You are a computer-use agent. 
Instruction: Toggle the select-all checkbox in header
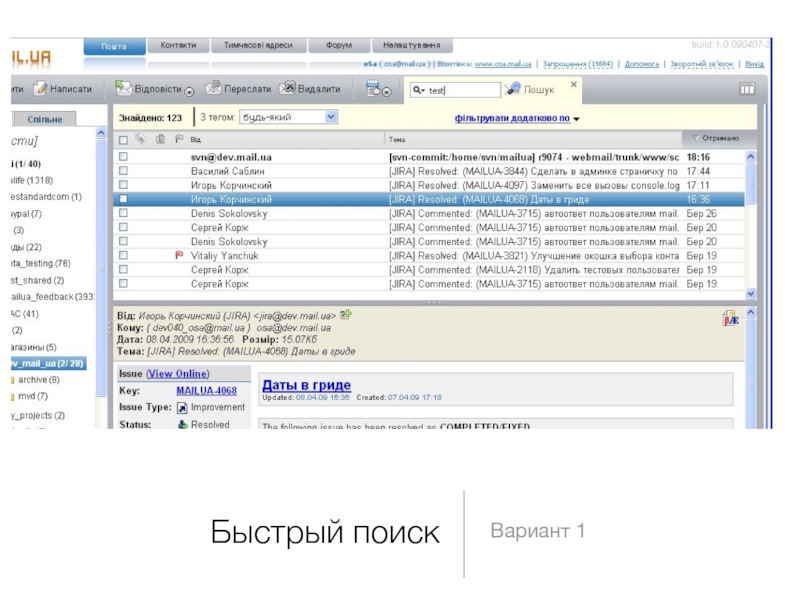pos(123,140)
